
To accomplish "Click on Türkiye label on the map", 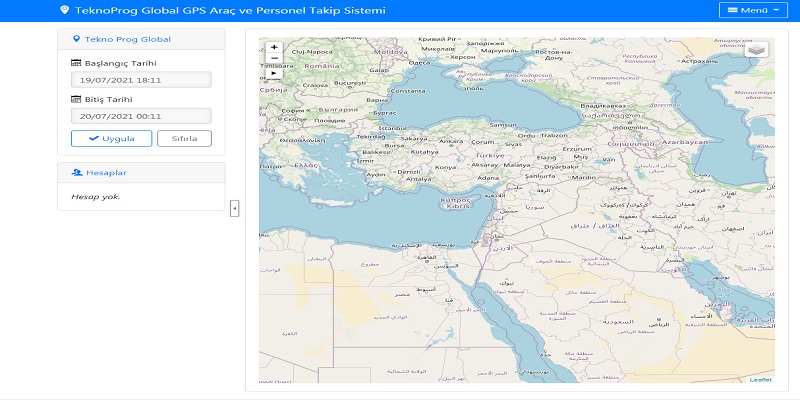I will click(x=490, y=156).
